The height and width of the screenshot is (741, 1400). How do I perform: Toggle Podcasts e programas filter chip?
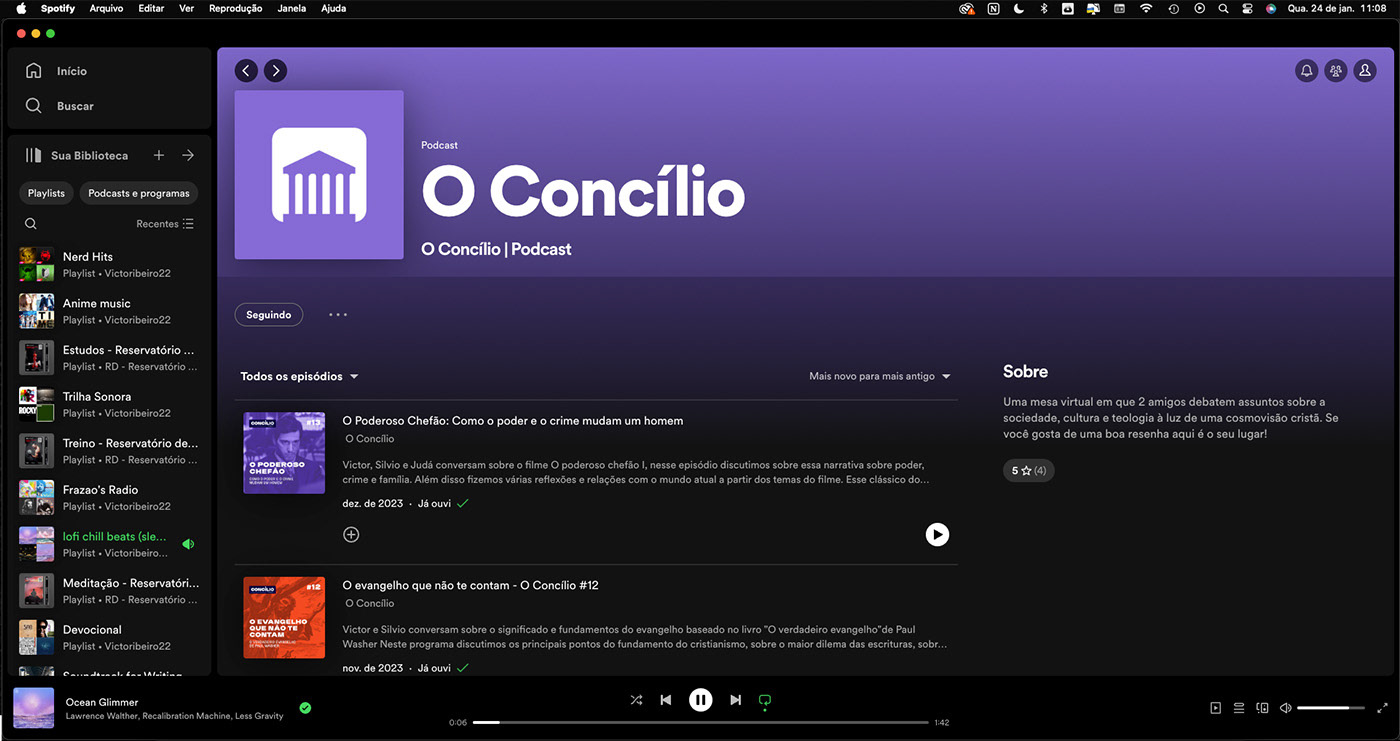[139, 193]
